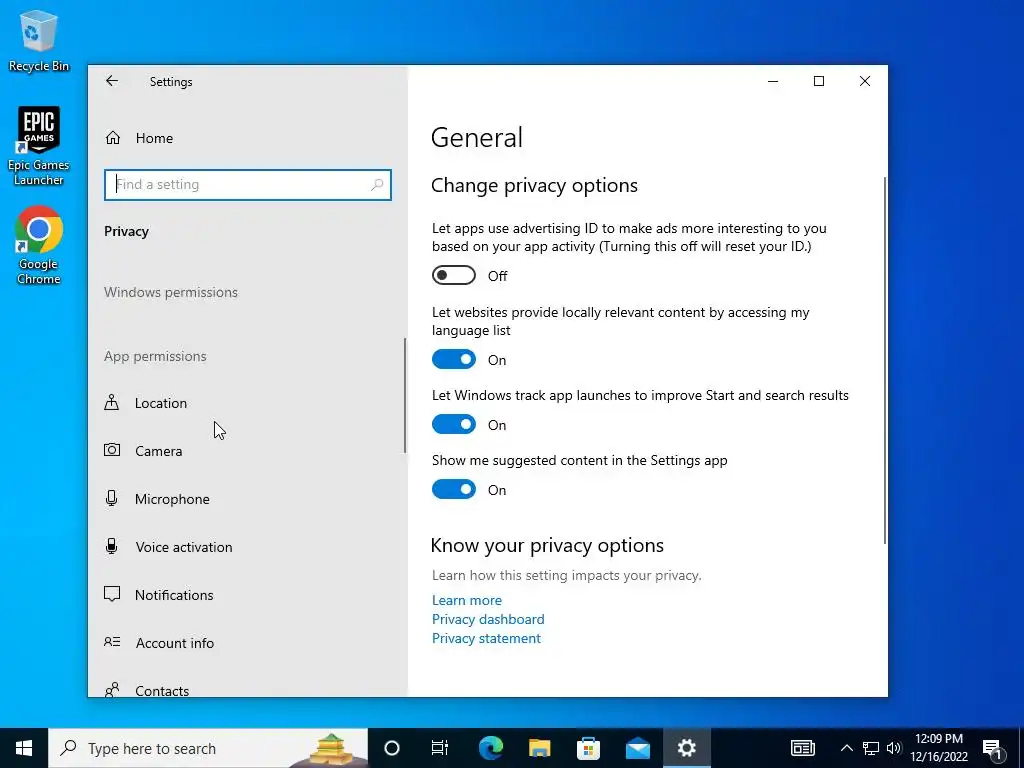The height and width of the screenshot is (768, 1024).
Task: Click the App permissions heading
Action: pos(155,356)
